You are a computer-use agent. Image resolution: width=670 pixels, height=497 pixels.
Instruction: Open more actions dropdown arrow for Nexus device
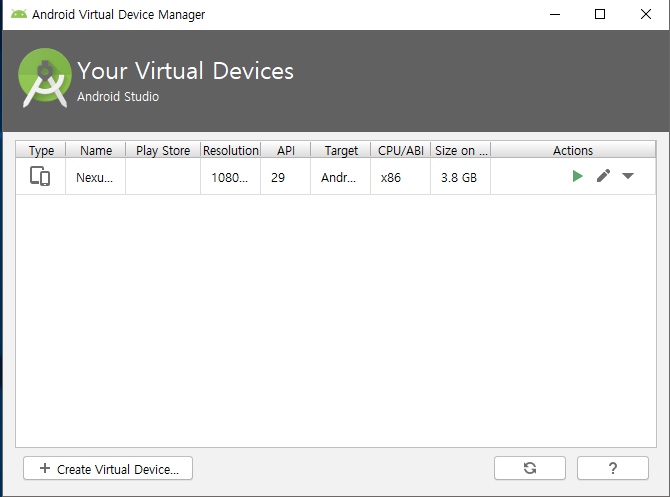coord(628,176)
